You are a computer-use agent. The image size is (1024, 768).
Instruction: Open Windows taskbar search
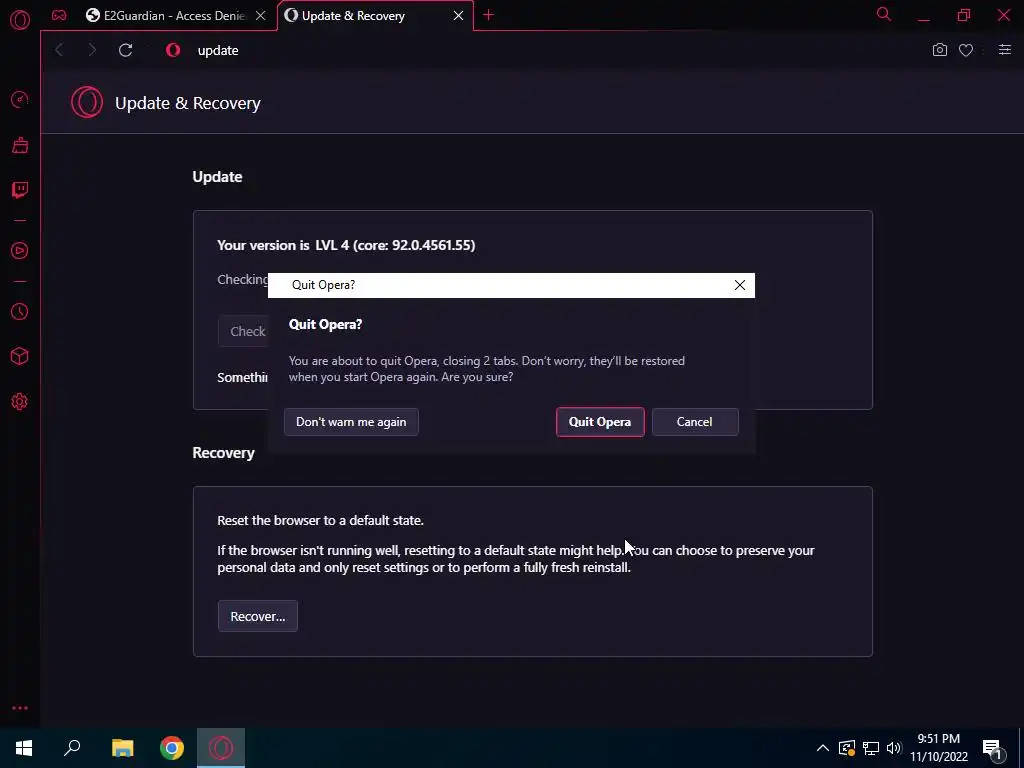(x=72, y=748)
